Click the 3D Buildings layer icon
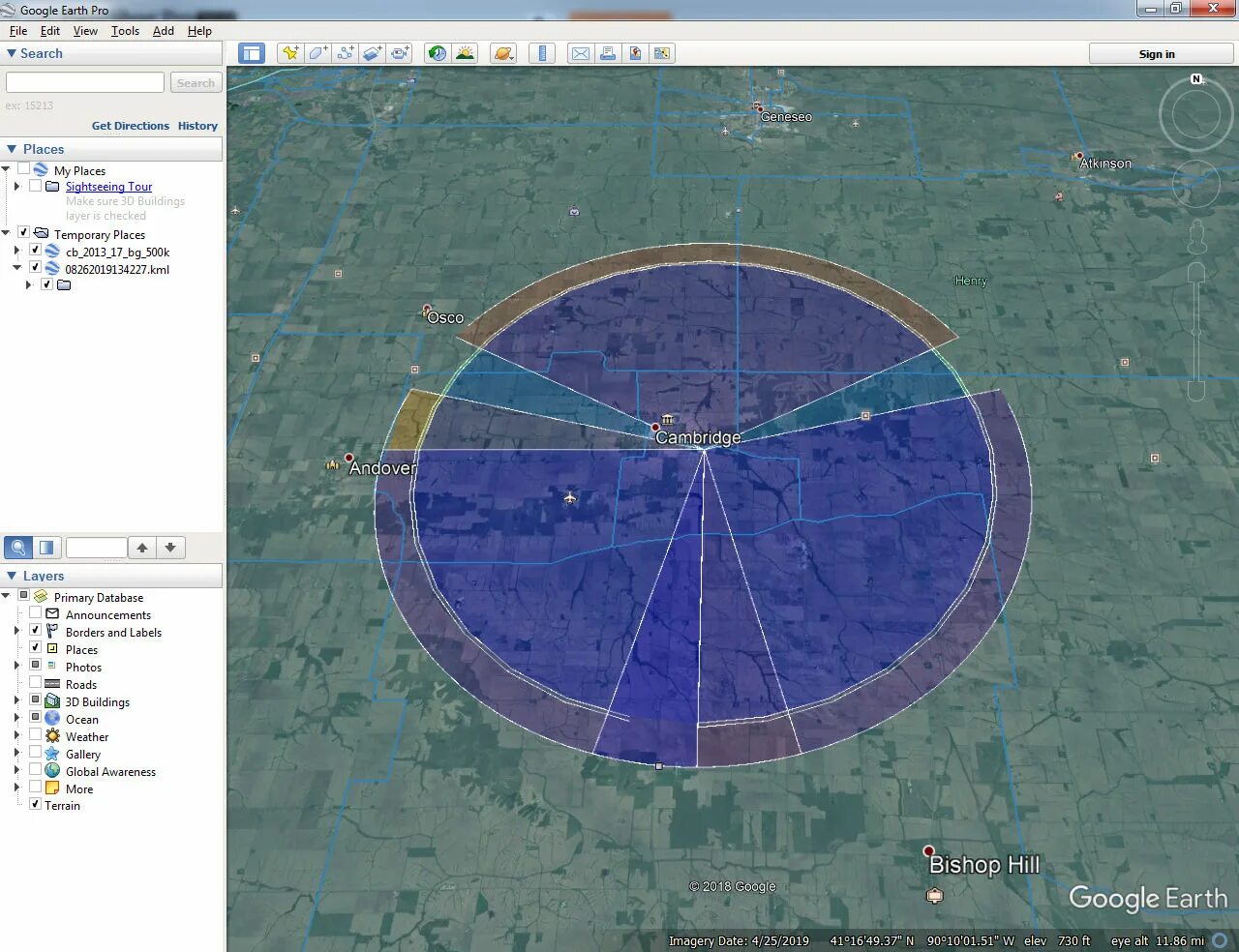The image size is (1239, 952). (x=52, y=701)
